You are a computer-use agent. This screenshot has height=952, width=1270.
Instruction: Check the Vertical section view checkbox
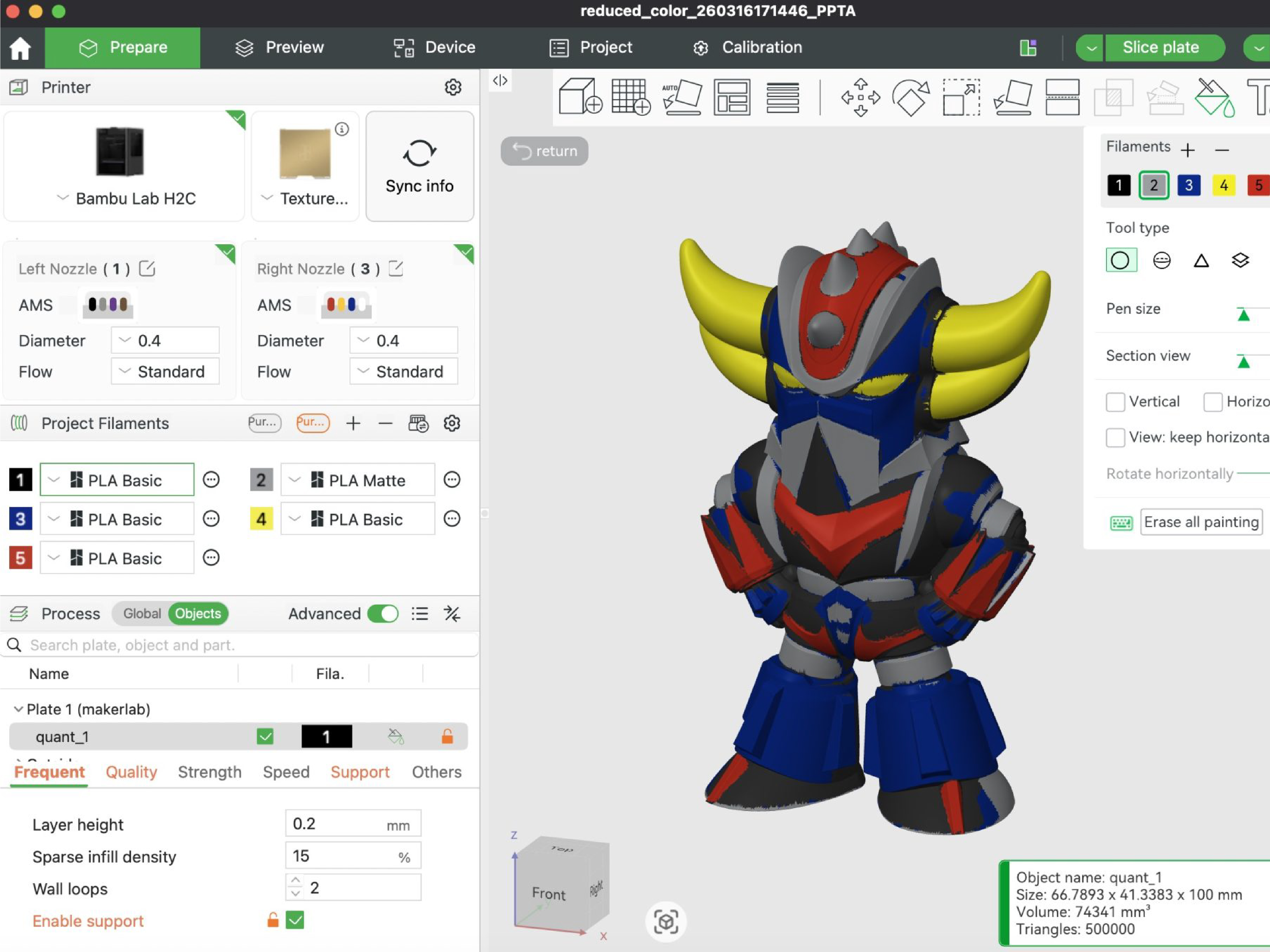tap(1115, 402)
